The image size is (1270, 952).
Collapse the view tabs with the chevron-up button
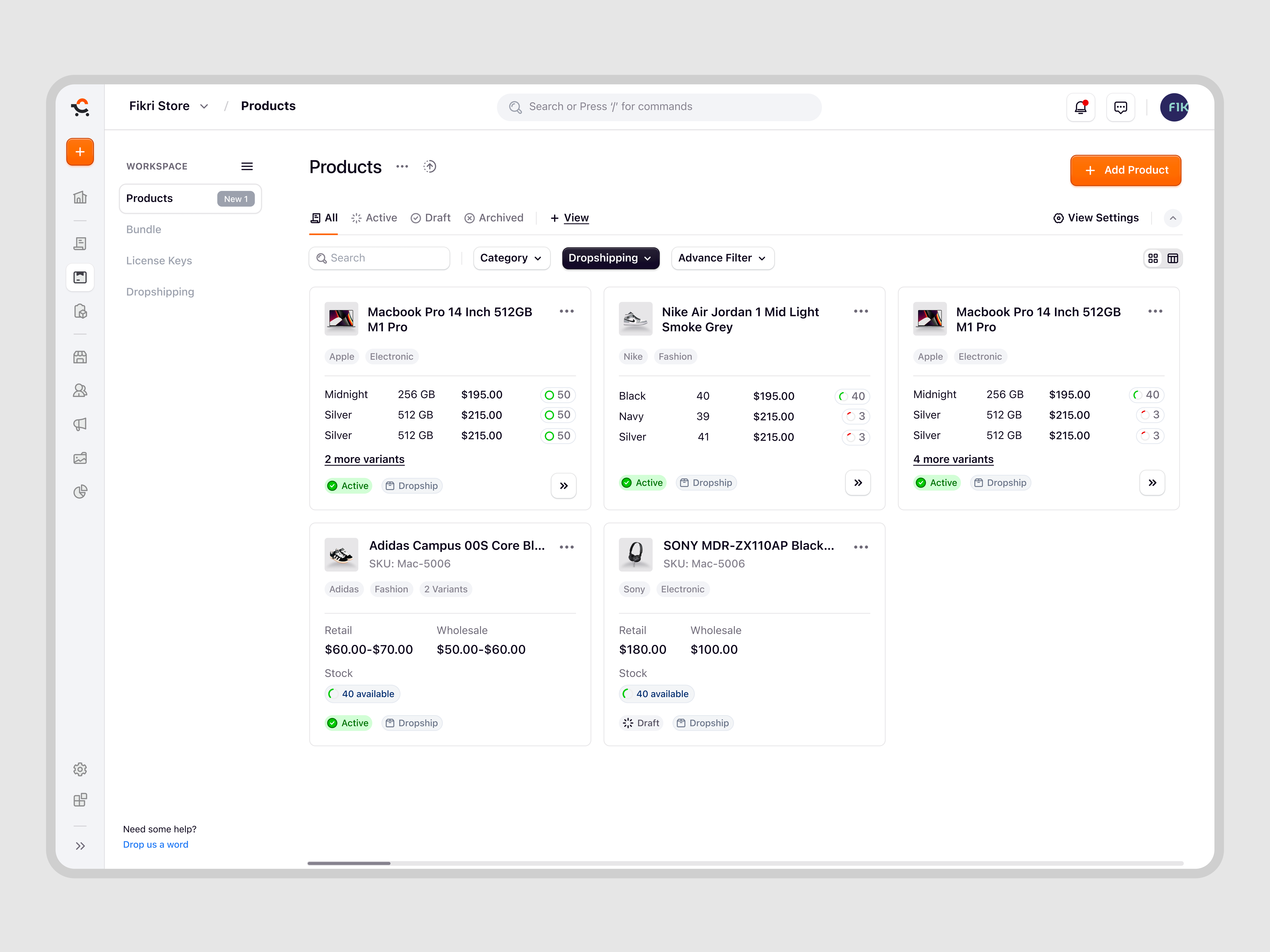point(1172,218)
